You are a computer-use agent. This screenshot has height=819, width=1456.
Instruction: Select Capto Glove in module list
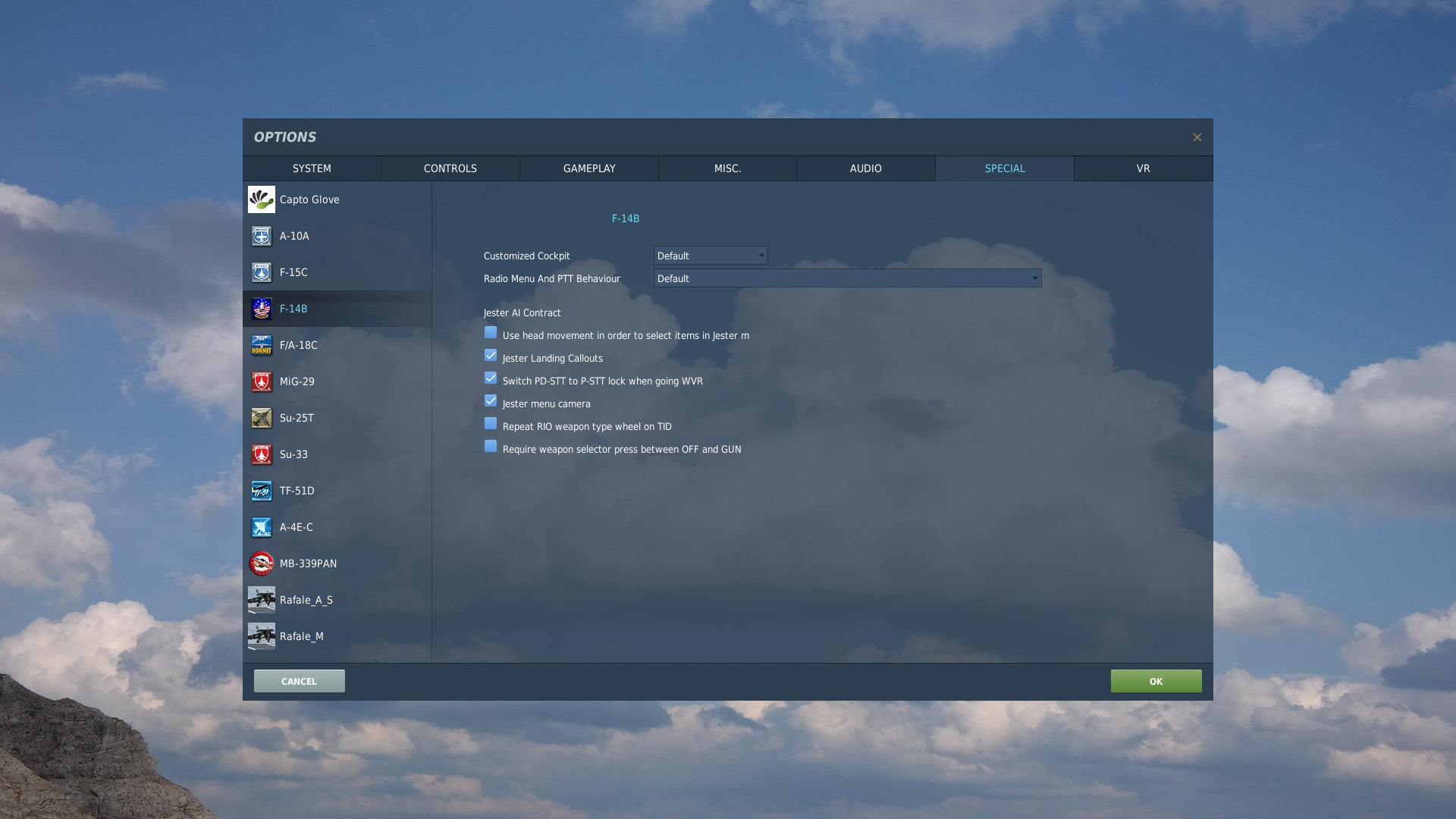coord(337,199)
